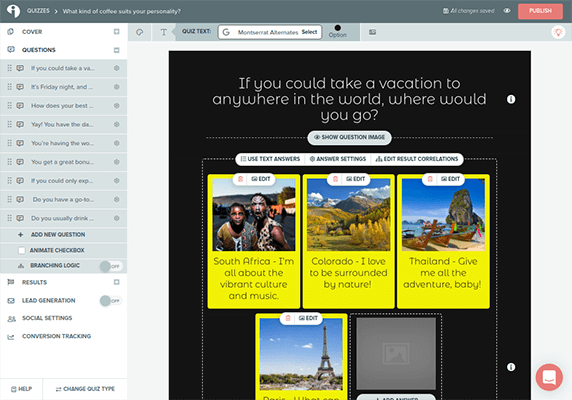Delete the Eiffel Tower answer
572x400 pixels.
pyautogui.click(x=288, y=318)
